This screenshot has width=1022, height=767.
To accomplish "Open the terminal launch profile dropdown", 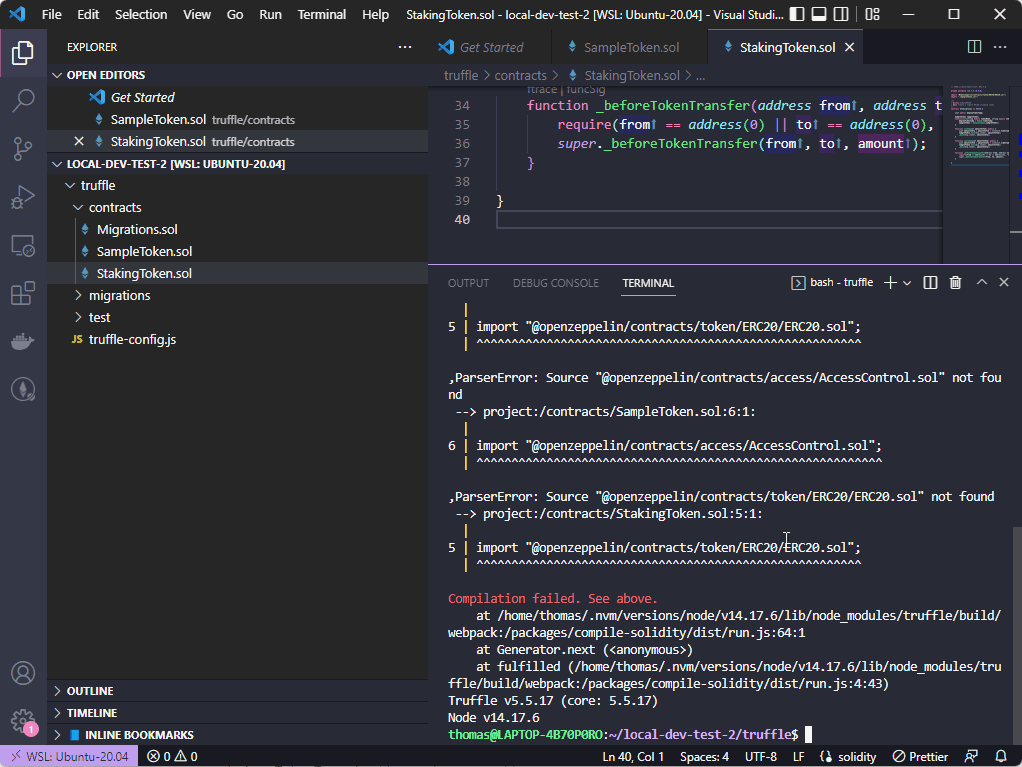I will (907, 282).
